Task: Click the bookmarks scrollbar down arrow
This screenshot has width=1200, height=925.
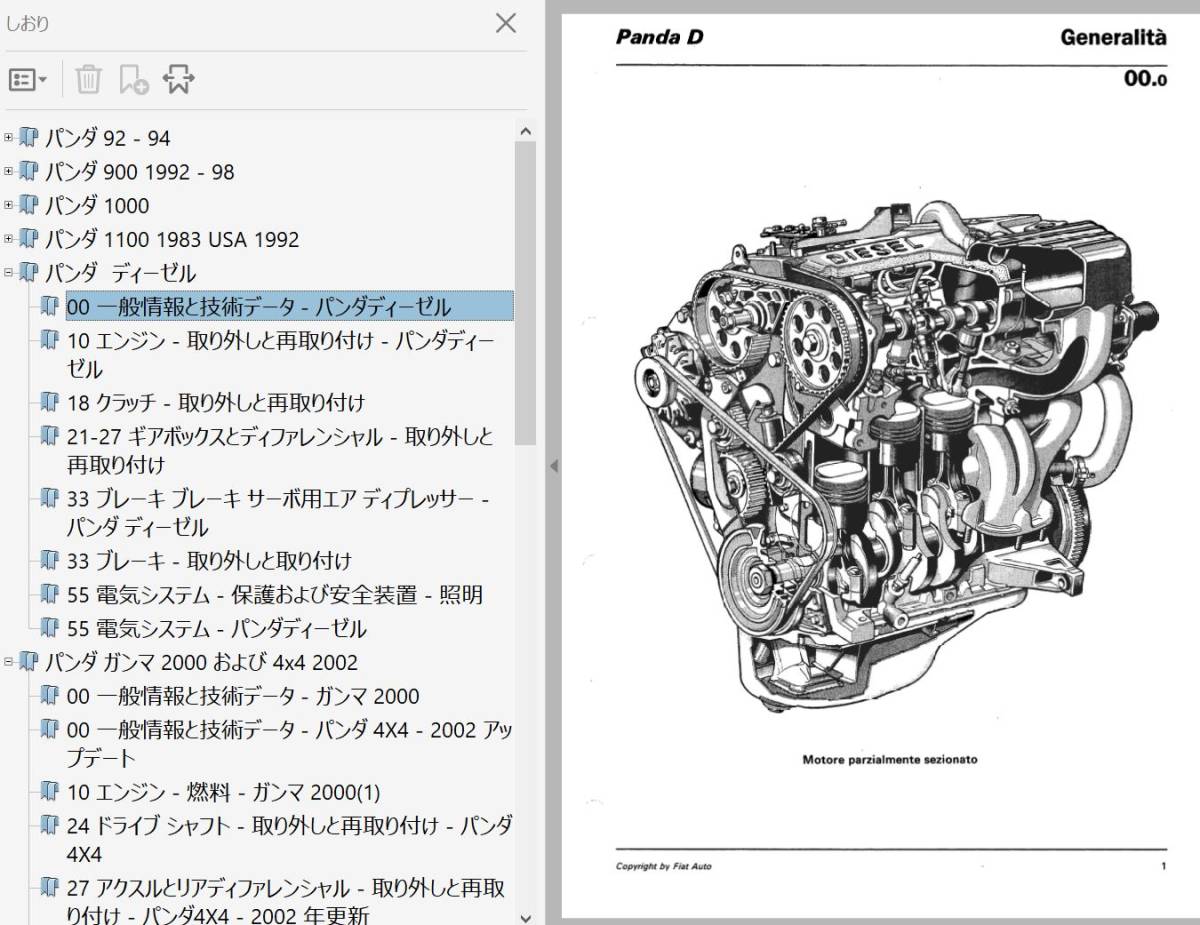Action: point(526,916)
